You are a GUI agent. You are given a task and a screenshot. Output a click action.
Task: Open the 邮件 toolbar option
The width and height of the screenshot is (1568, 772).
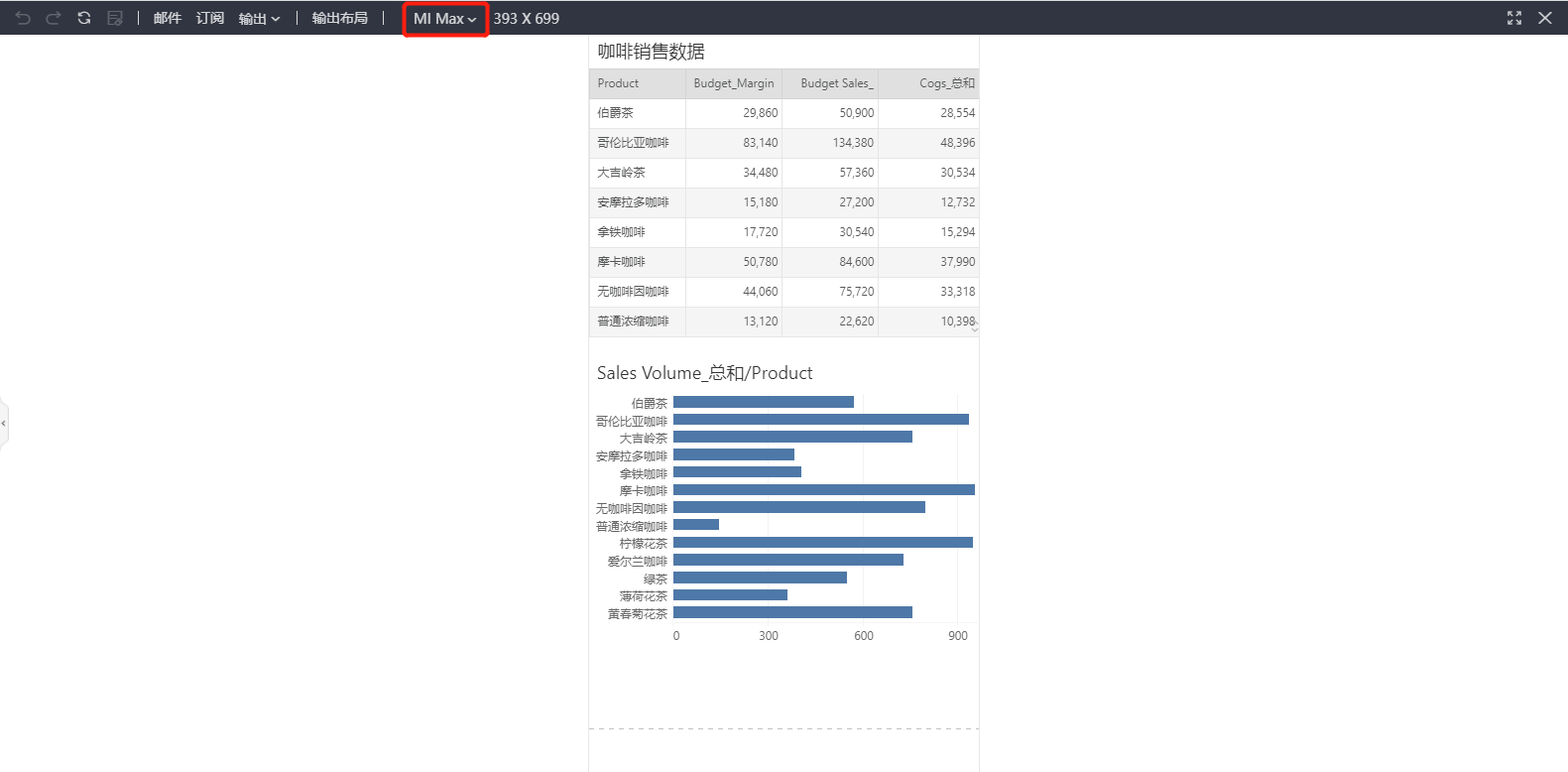[168, 18]
